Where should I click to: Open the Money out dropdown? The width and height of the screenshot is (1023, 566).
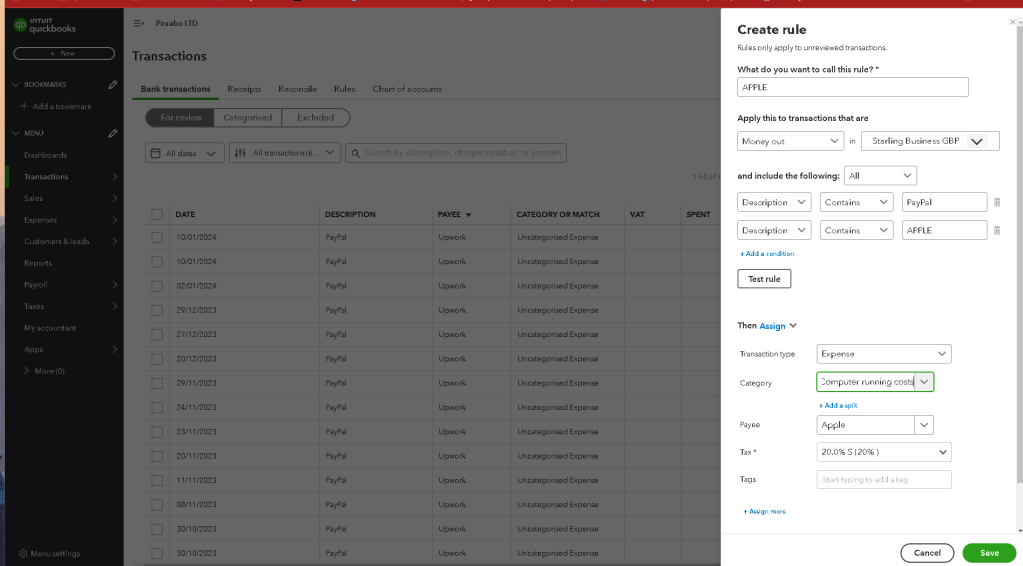[x=790, y=141]
